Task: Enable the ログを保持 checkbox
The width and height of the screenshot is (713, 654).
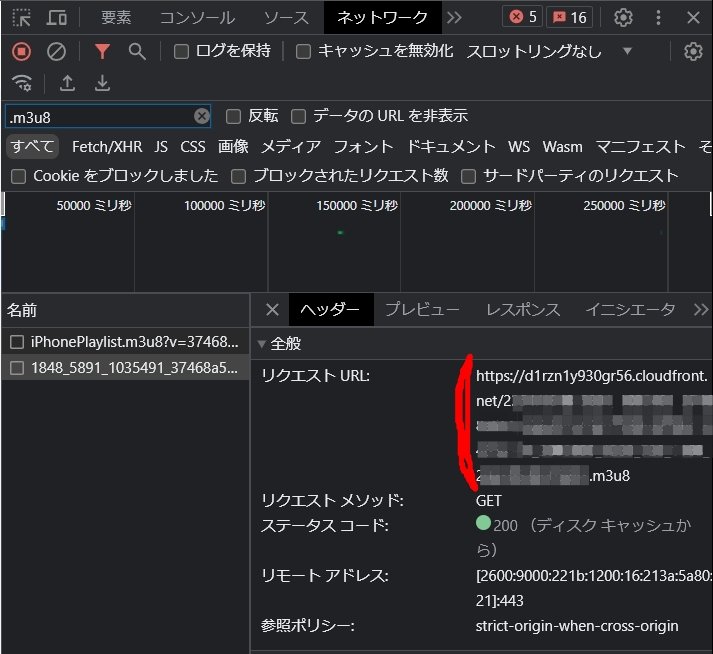Action: [x=181, y=51]
